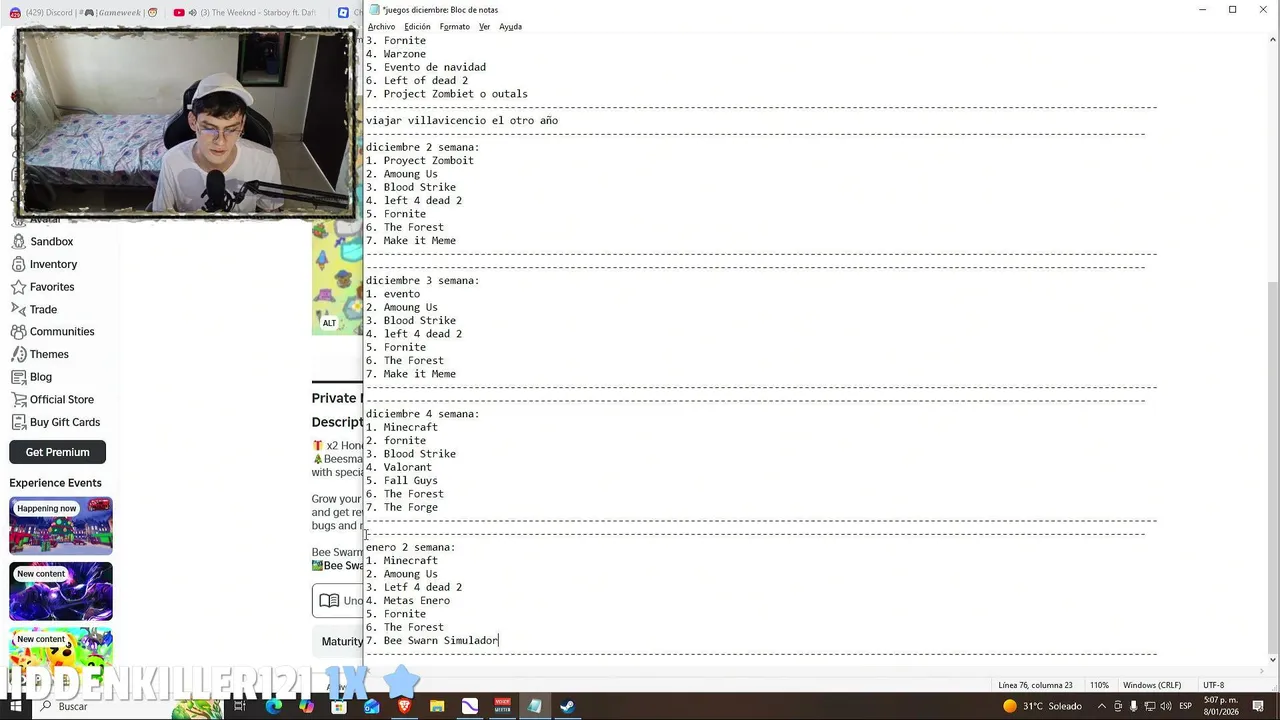Click the line '7. Bee Swarm Simulador'
Image resolution: width=1280 pixels, height=720 pixels.
click(432, 640)
